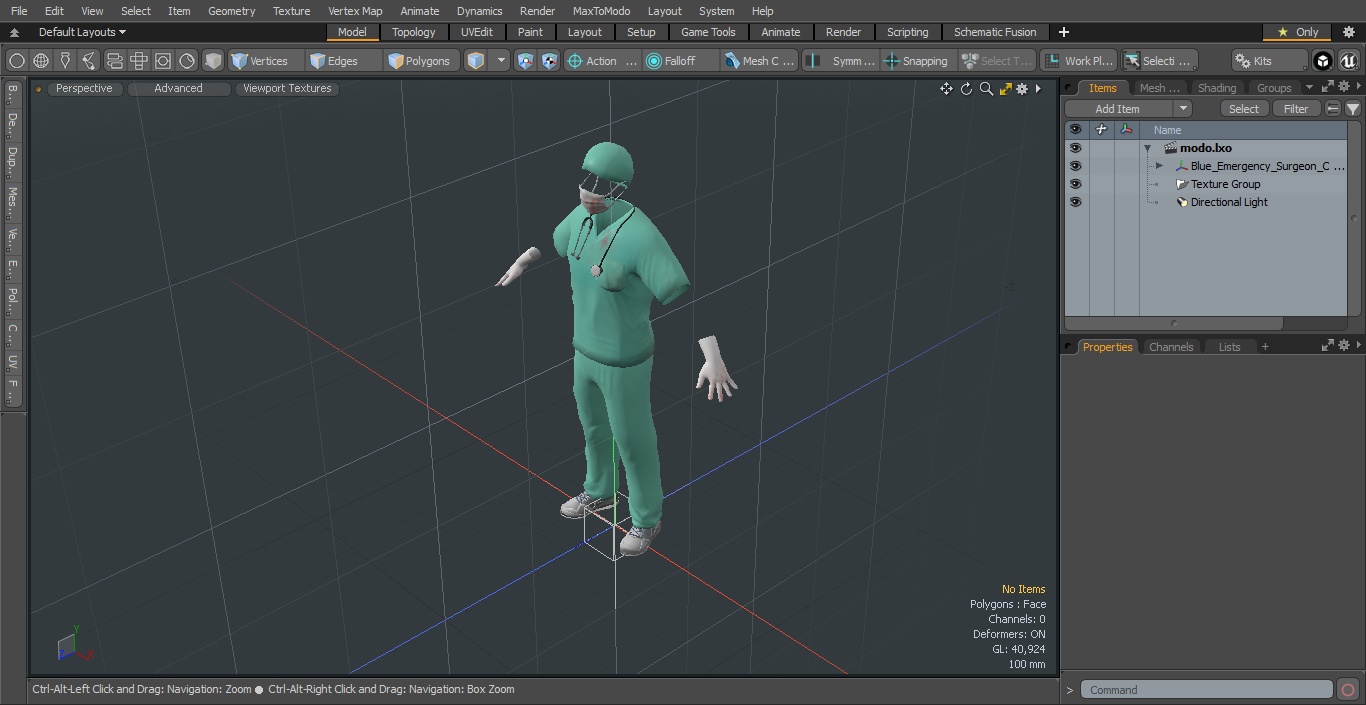Click the command record circle button
The height and width of the screenshot is (705, 1366).
click(1348, 690)
